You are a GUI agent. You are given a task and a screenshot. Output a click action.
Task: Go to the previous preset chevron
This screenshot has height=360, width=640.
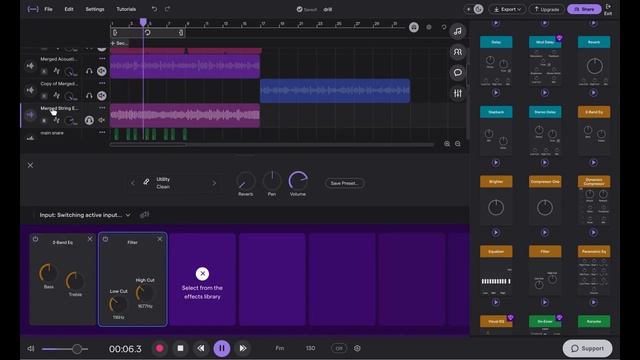[133, 183]
